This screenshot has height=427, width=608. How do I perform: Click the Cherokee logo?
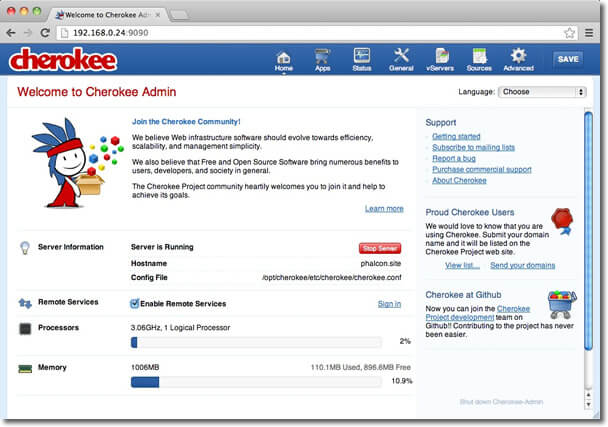(x=62, y=59)
